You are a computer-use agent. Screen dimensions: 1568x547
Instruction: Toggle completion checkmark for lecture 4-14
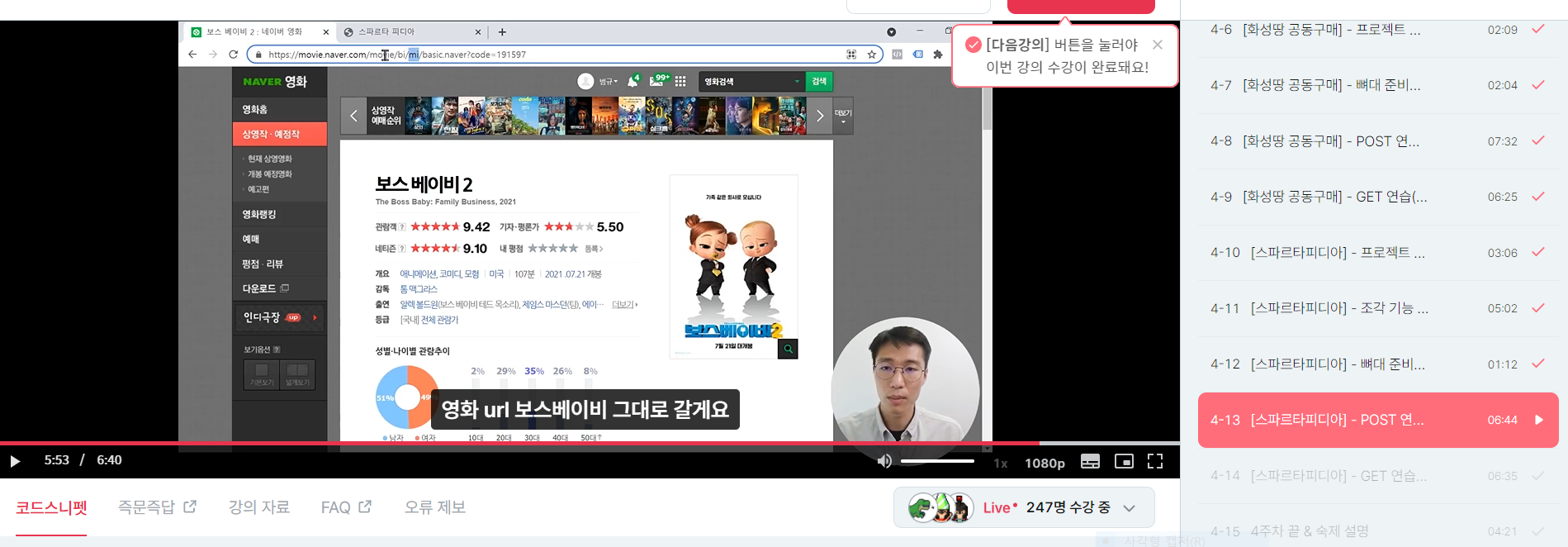click(1538, 475)
